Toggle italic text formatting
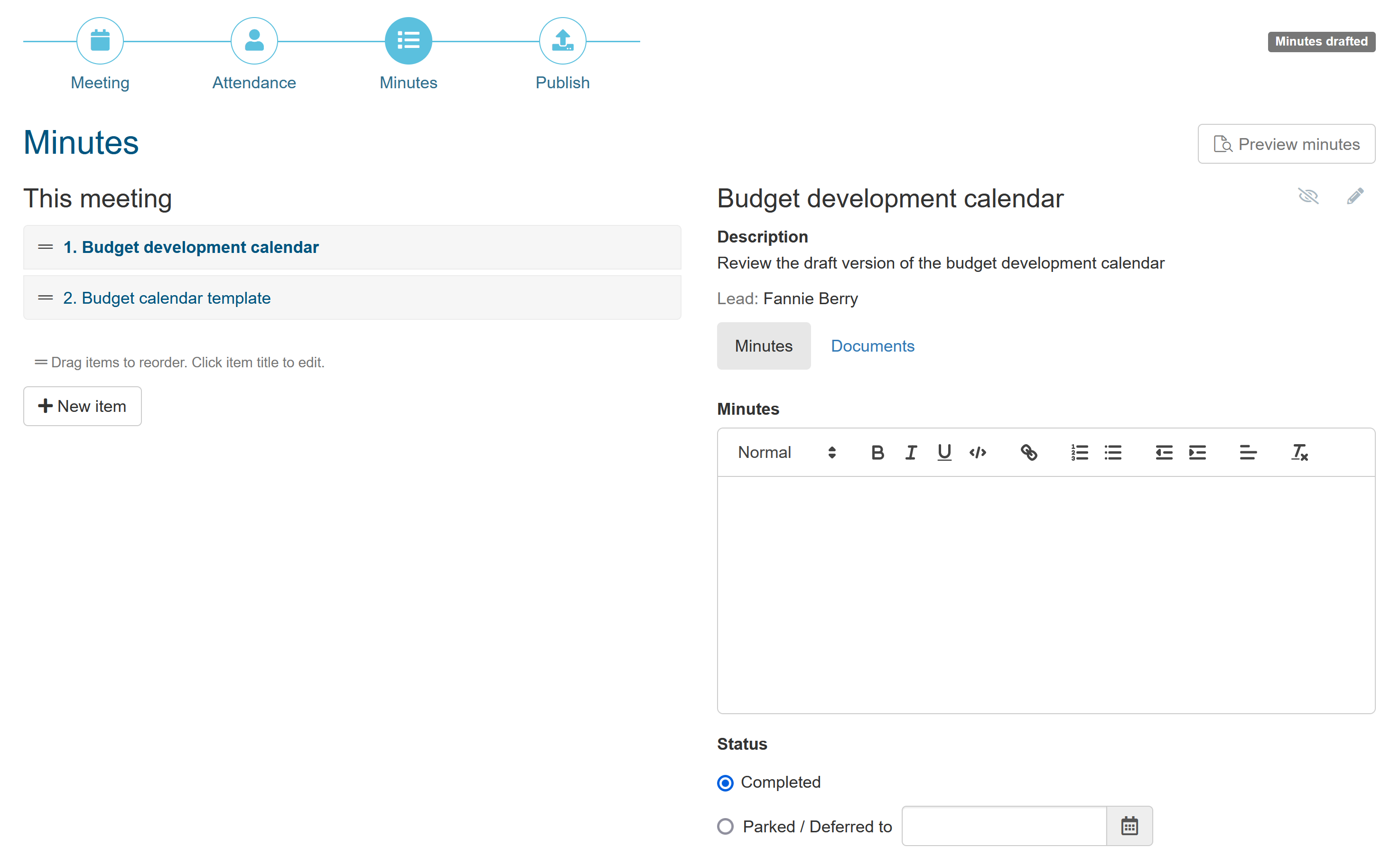 (x=910, y=453)
